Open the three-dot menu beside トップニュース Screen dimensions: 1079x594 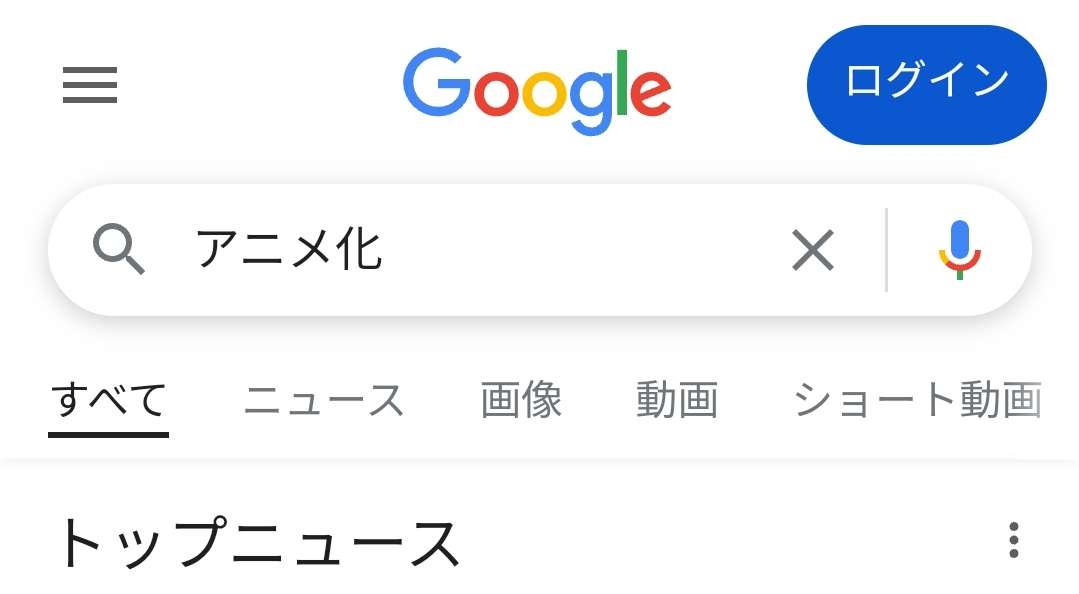click(x=1013, y=540)
